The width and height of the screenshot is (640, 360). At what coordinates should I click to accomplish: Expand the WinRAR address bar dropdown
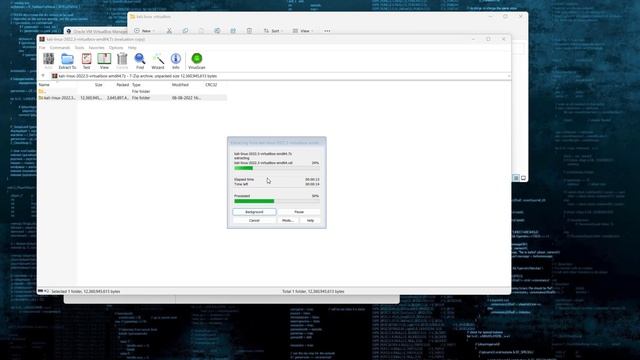508,76
